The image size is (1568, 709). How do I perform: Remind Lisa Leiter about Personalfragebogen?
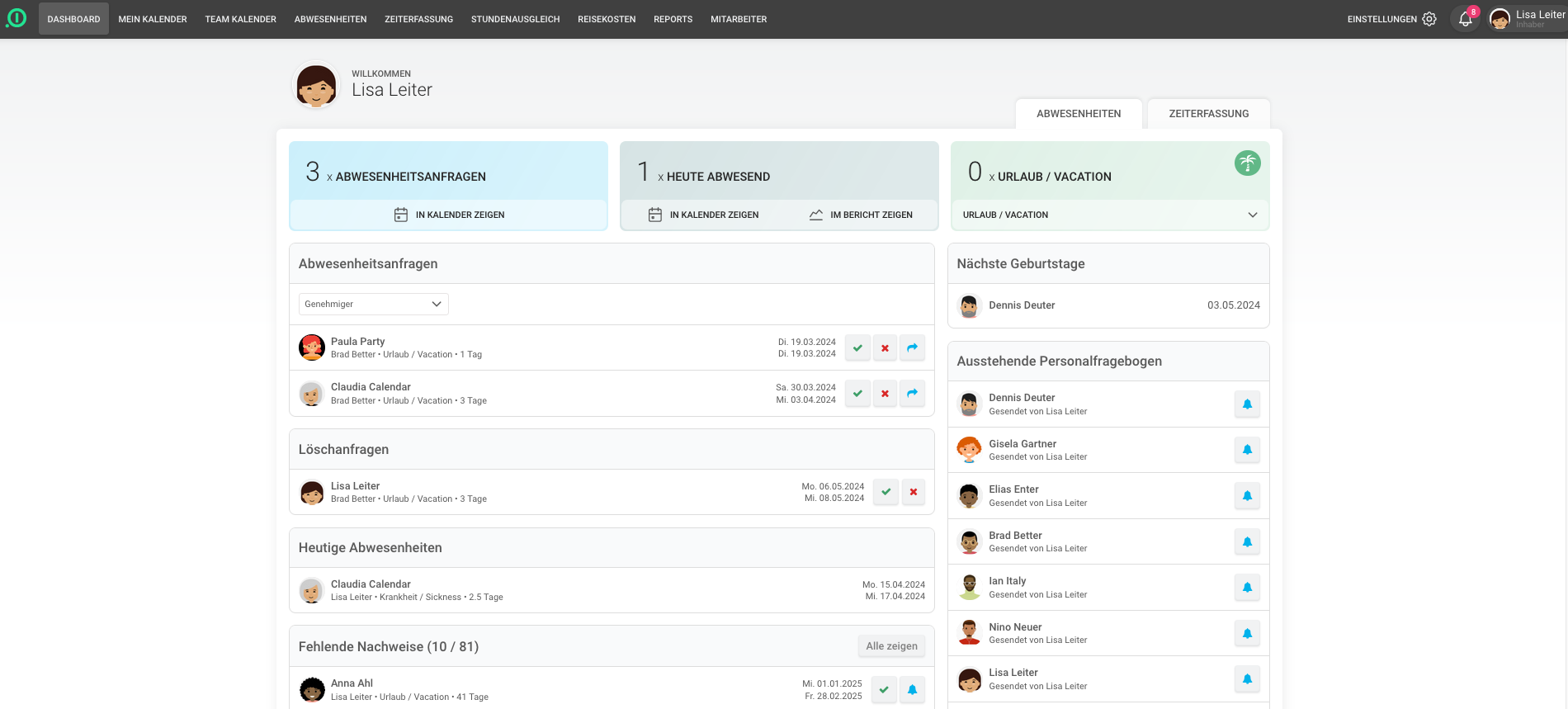point(1247,679)
